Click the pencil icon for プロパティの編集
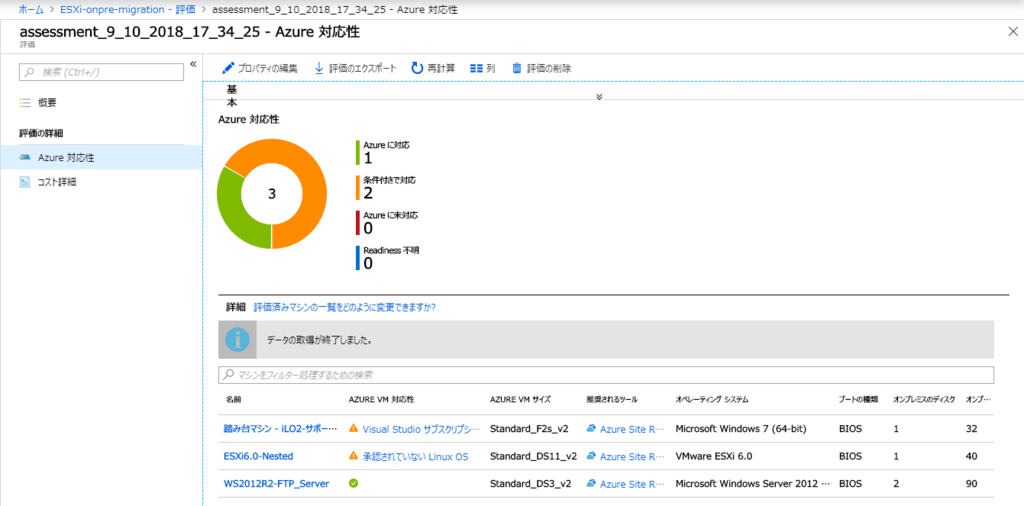 228,68
